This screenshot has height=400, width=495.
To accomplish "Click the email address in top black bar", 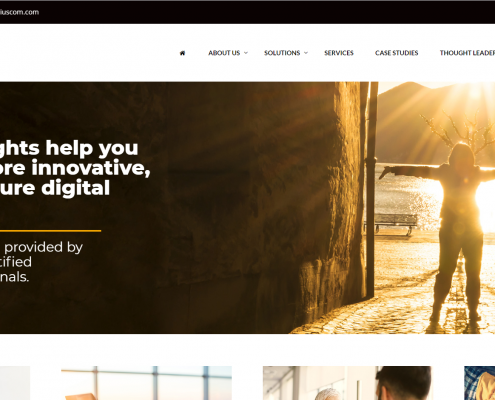I will 19,12.
